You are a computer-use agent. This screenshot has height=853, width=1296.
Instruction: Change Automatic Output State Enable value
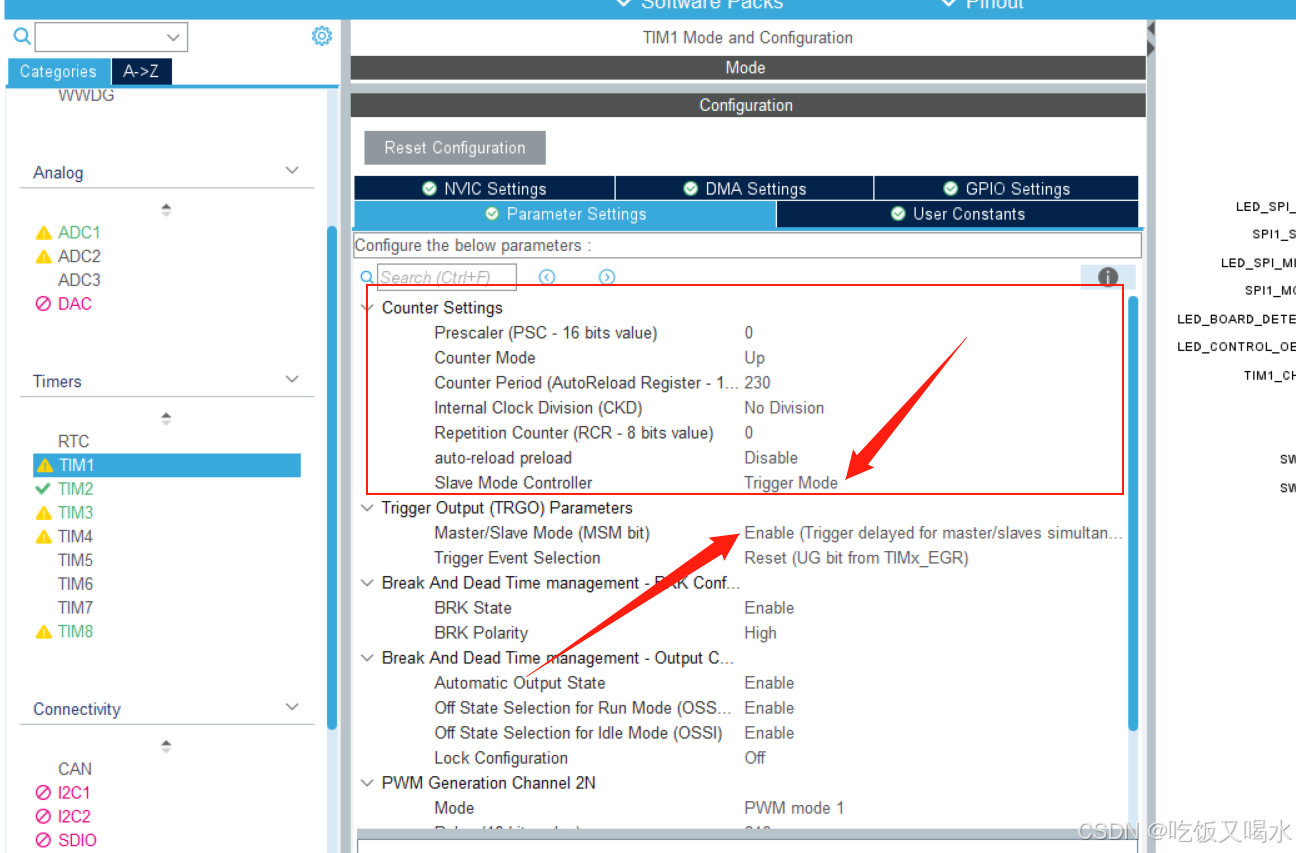tap(769, 683)
